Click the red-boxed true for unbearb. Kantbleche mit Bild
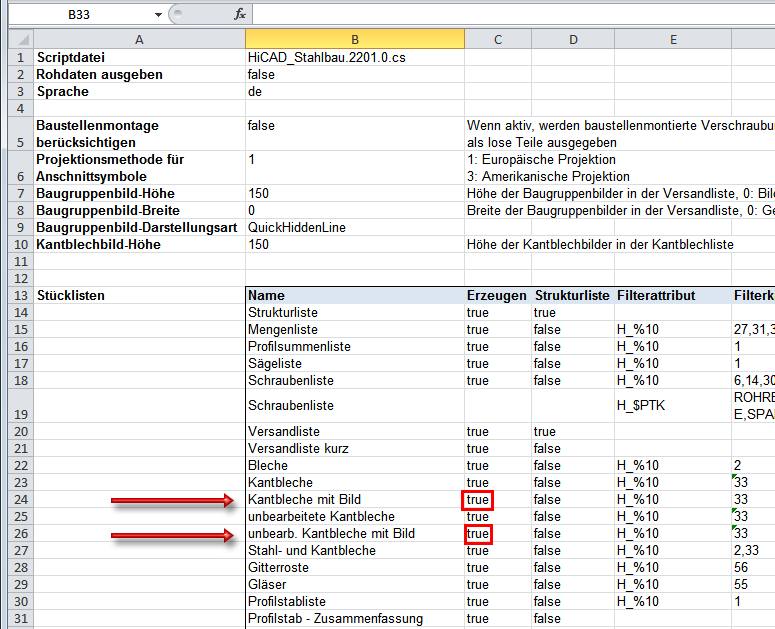This screenshot has width=775, height=629. click(x=478, y=534)
